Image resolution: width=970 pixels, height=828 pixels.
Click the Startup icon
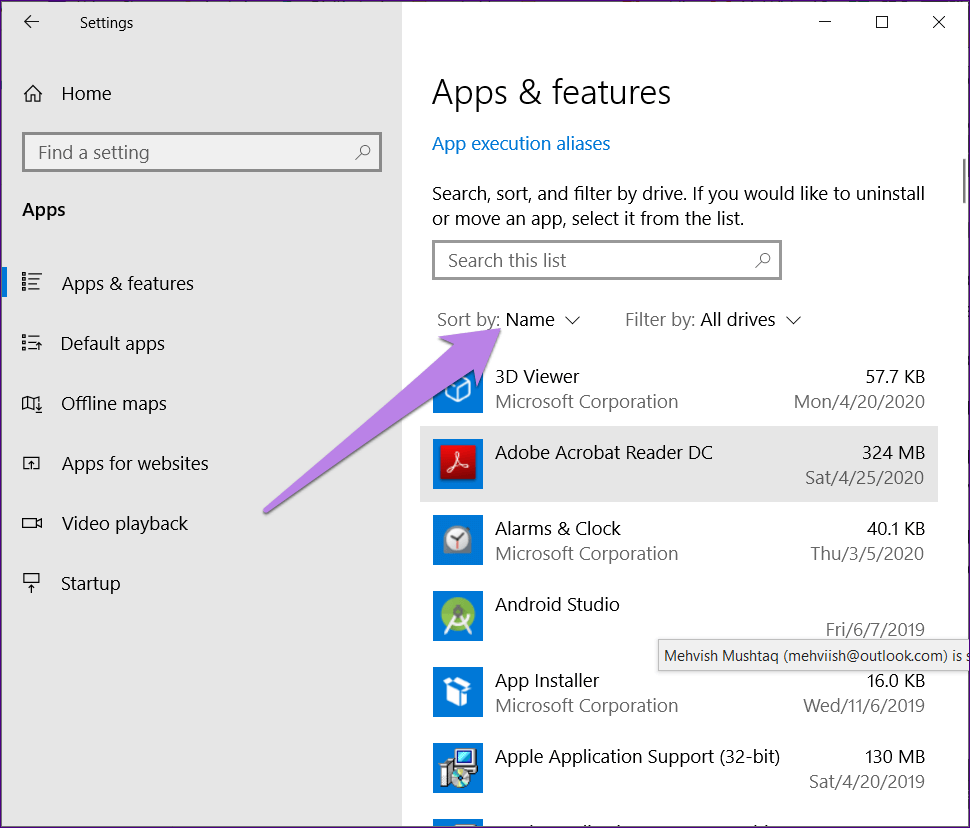point(32,583)
